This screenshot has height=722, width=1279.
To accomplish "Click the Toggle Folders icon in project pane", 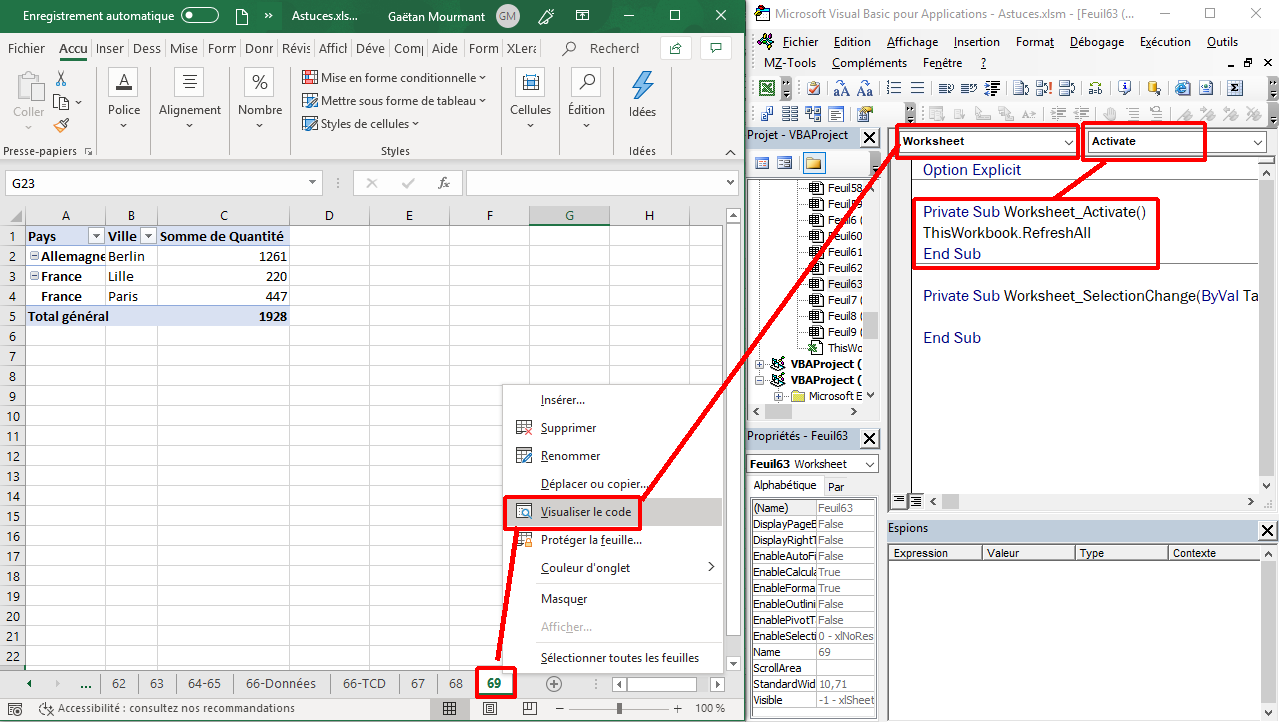I will pos(812,163).
